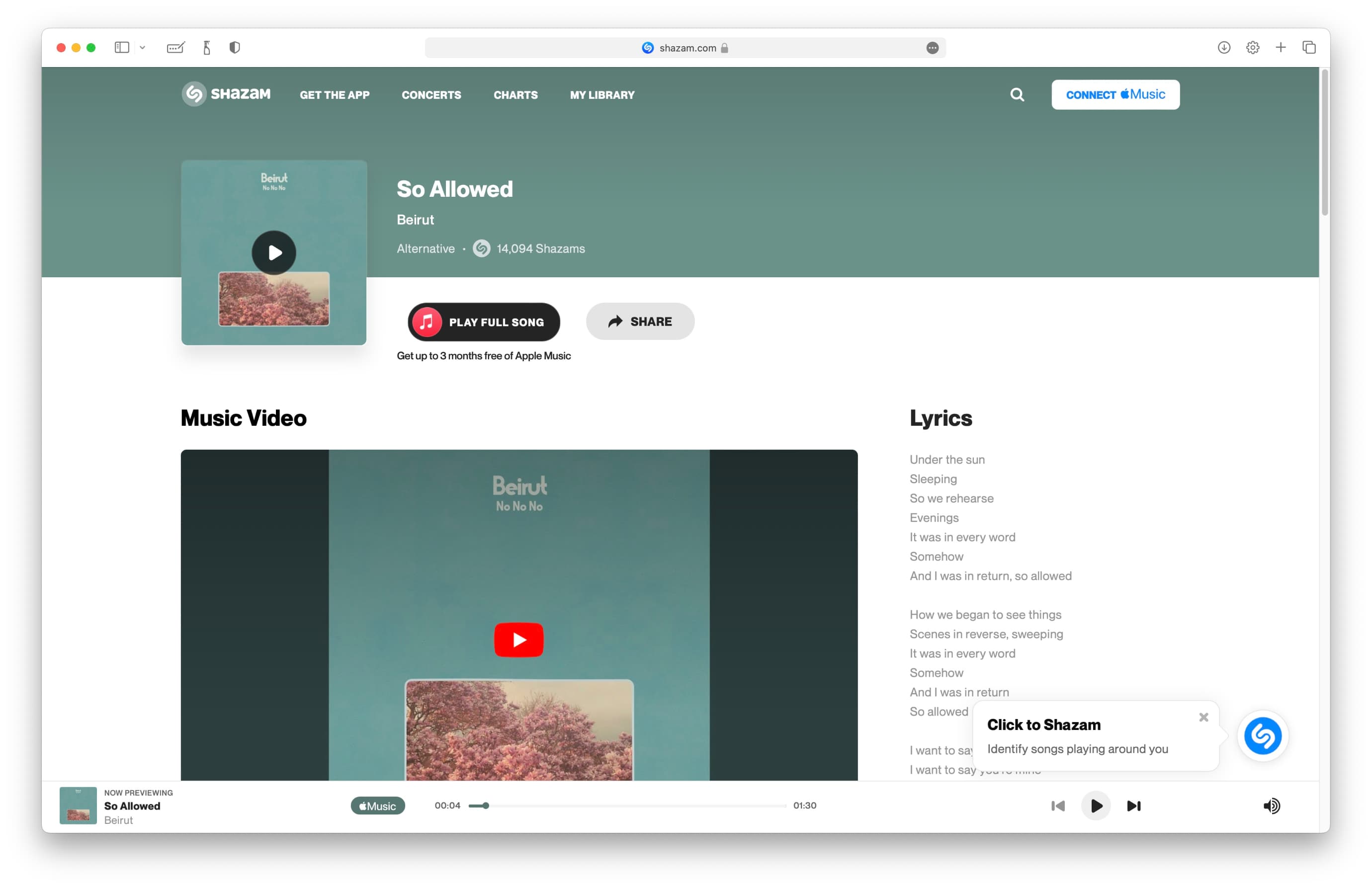Click lyric 'How we began to see things'
The width and height of the screenshot is (1372, 888).
985,614
